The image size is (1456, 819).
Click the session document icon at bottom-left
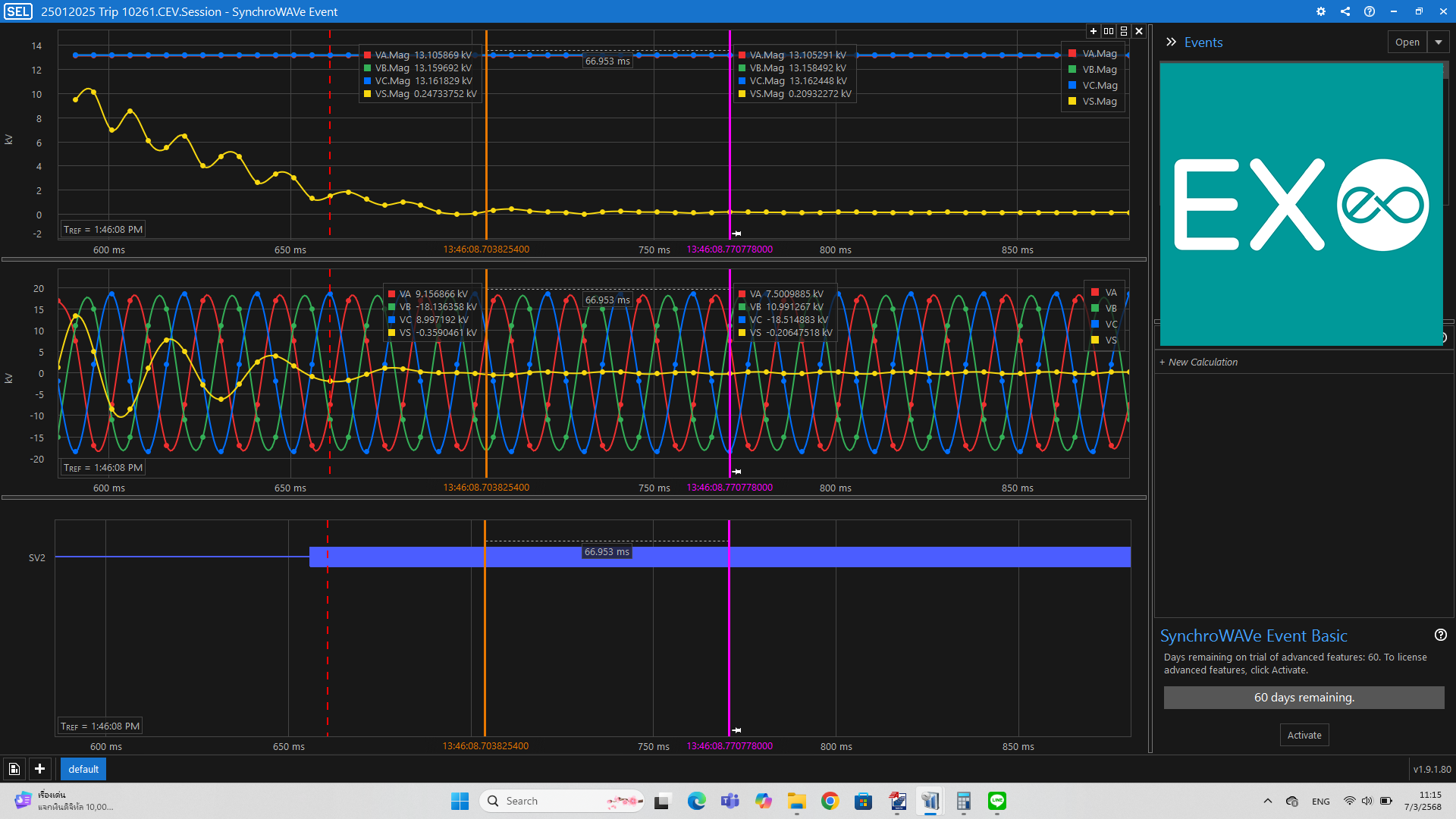pyautogui.click(x=14, y=769)
